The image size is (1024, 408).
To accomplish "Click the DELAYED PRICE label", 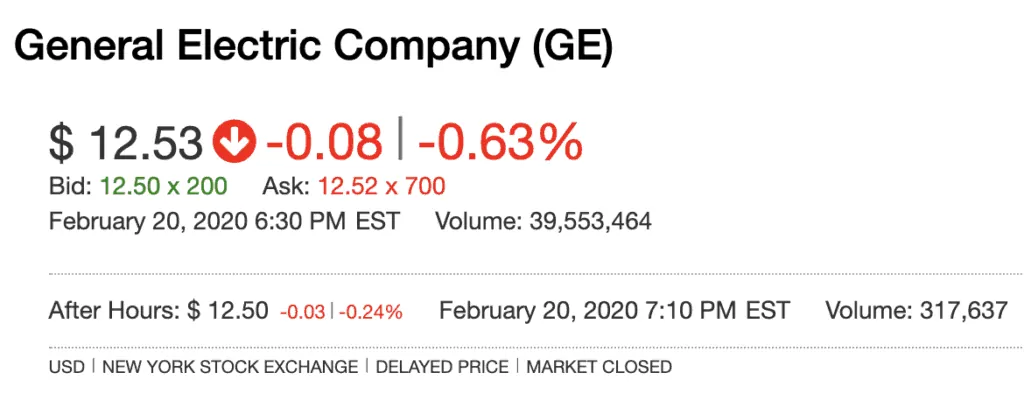I will pos(442,367).
